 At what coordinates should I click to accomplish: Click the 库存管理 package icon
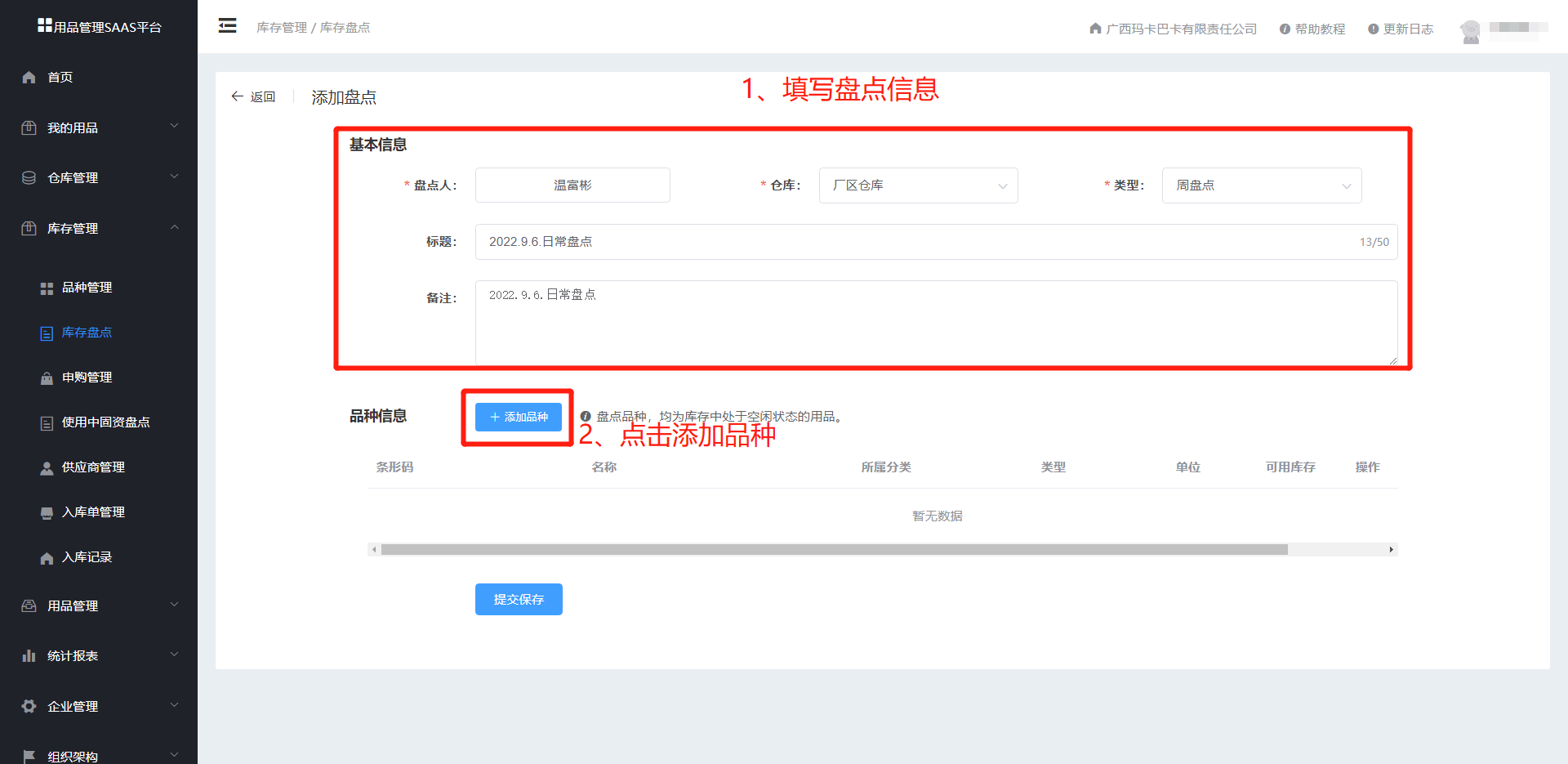[x=29, y=228]
